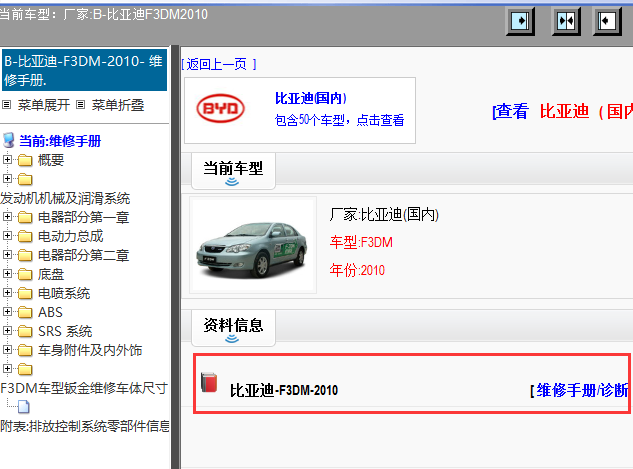This screenshot has width=633, height=469.
Task: Click the 车型:F3DM text
Action: (361, 242)
